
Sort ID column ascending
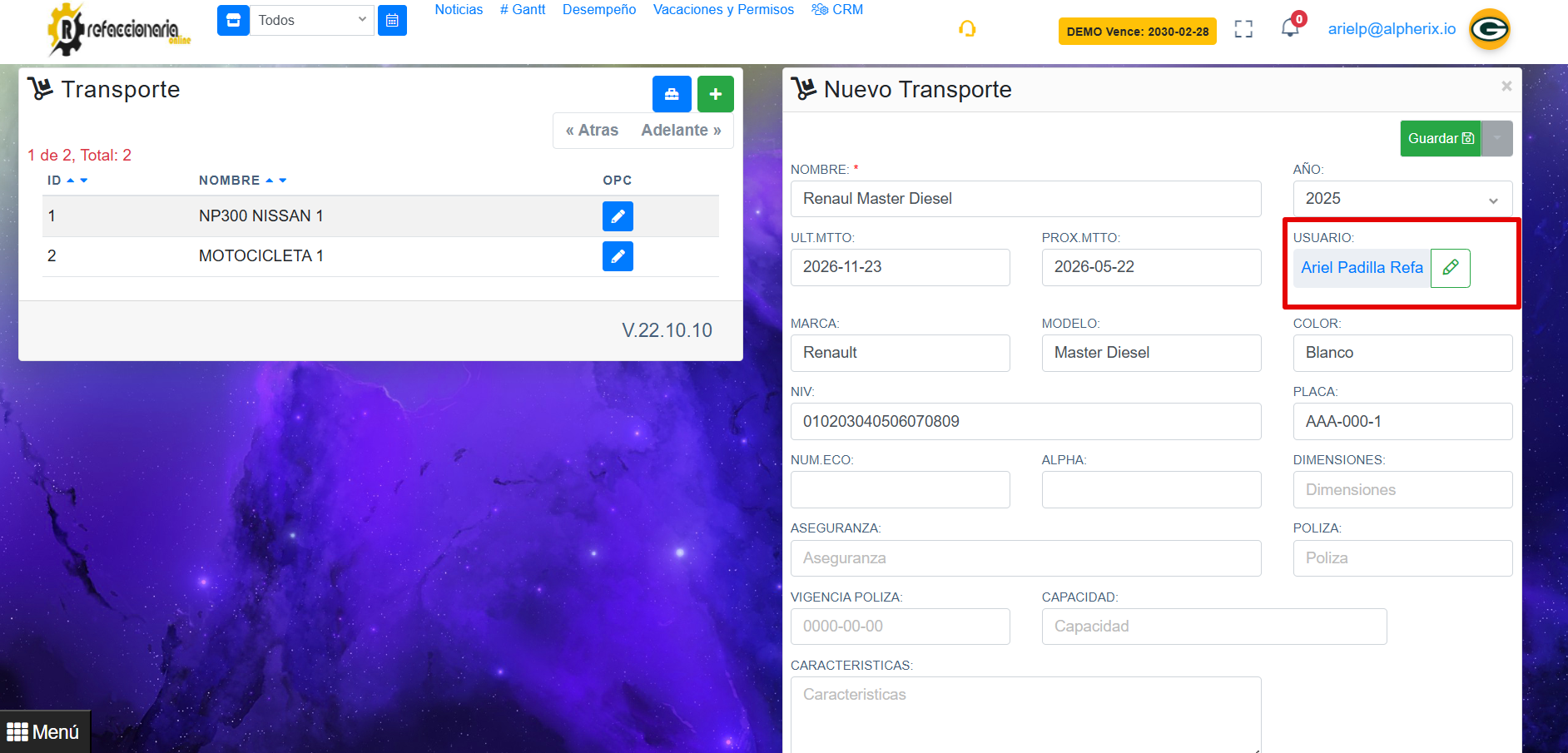click(71, 181)
